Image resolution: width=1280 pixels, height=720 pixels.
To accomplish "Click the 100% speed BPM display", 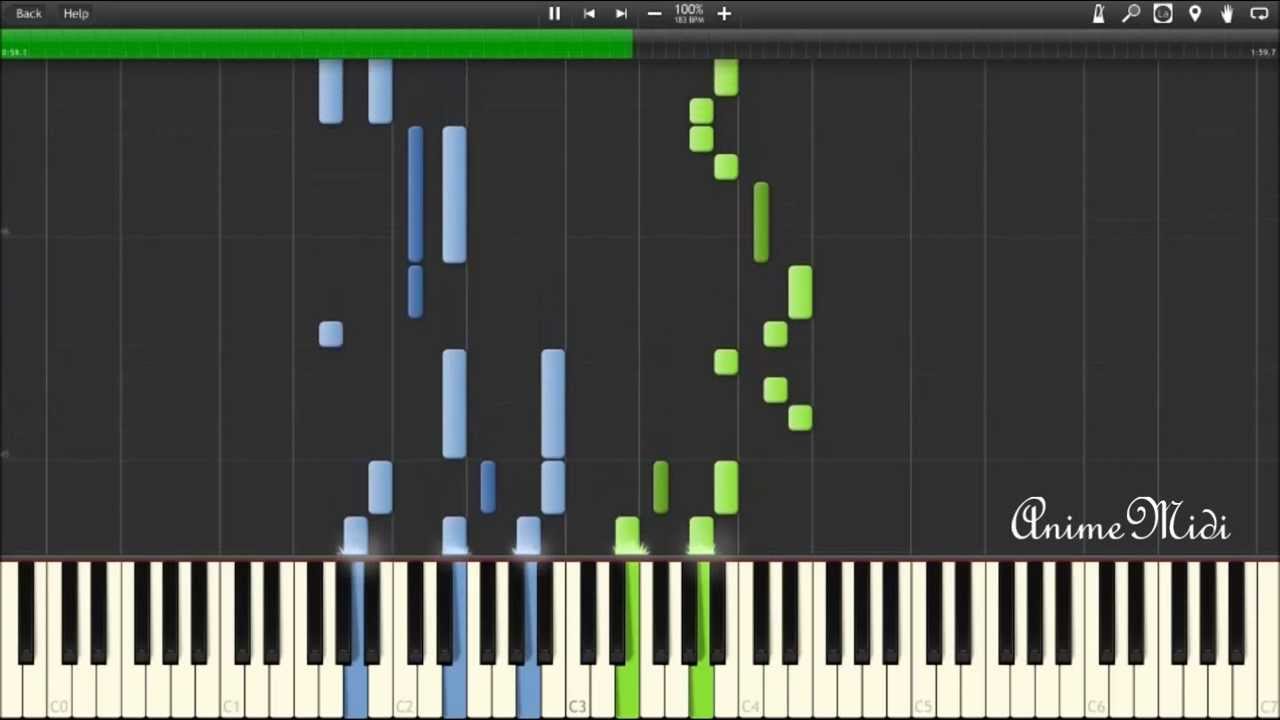I will 689,13.
